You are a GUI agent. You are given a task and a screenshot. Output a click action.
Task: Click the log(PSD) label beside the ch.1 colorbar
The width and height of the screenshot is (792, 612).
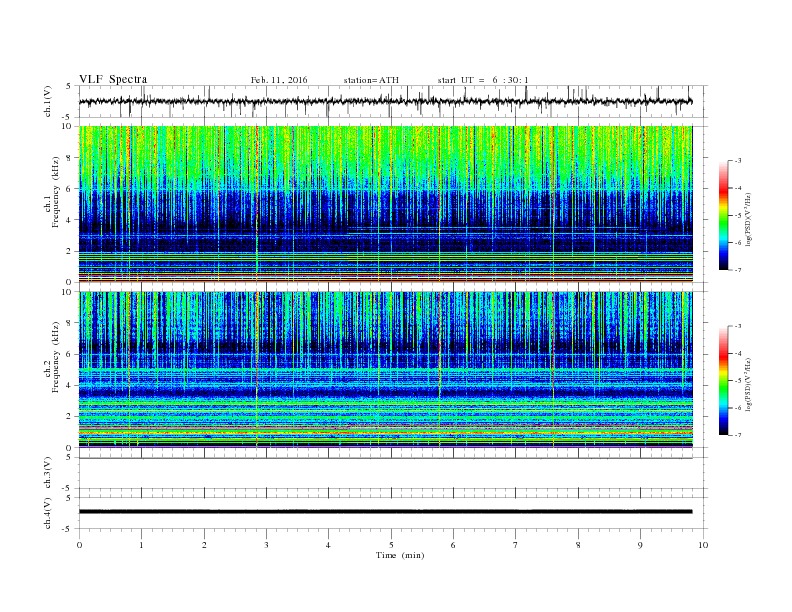click(x=748, y=218)
